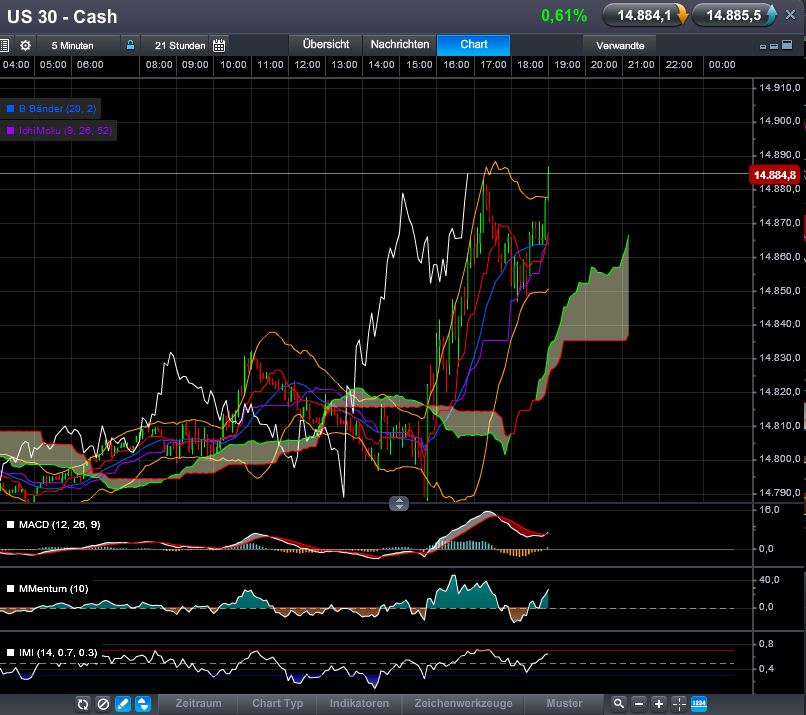Close the US 30 - Cash panel
Image resolution: width=806 pixels, height=715 pixels.
791,15
